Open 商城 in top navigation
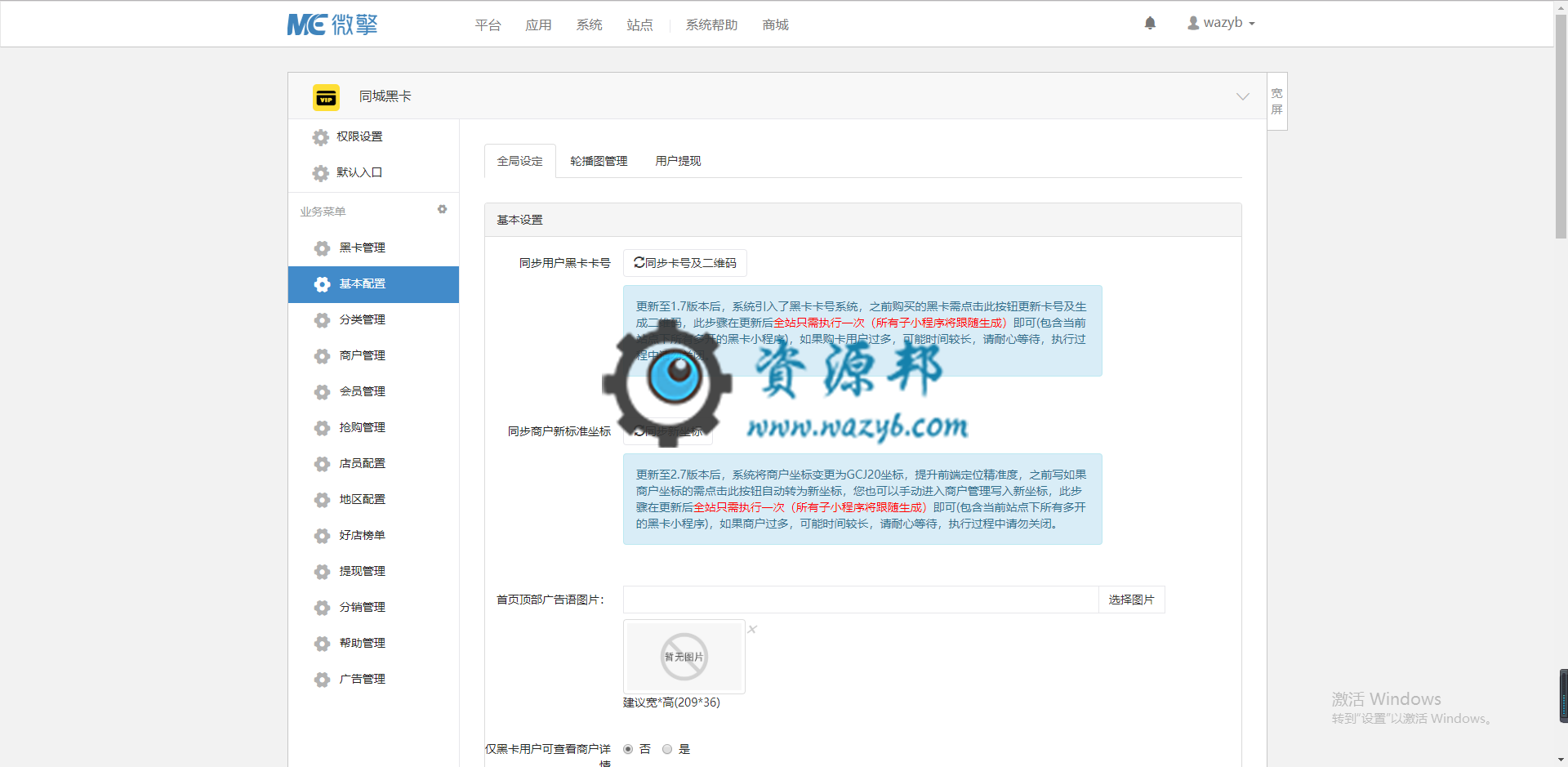Screen dimensions: 1568x767 [775, 25]
